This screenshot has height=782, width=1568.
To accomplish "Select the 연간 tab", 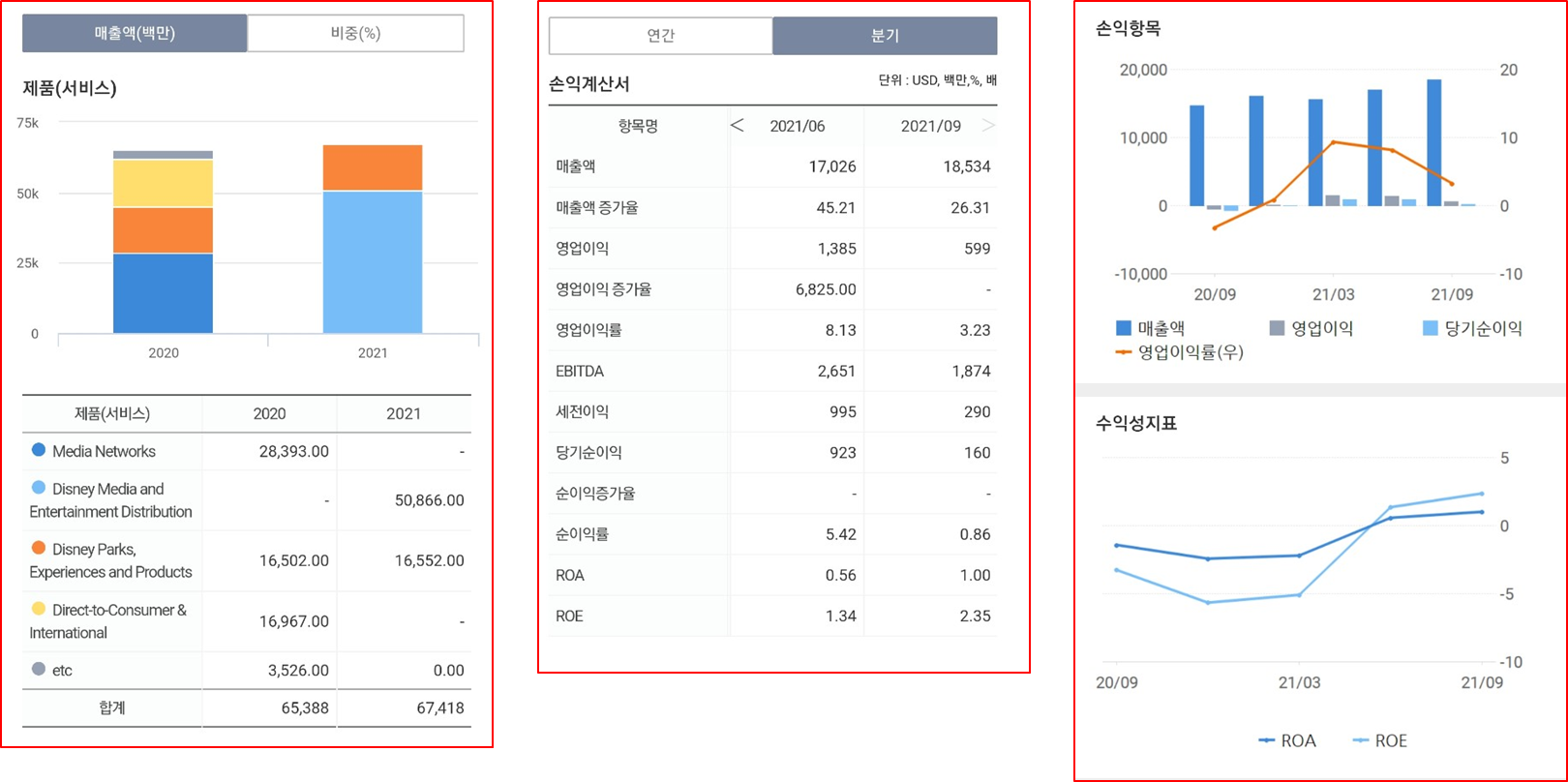I will [x=660, y=36].
